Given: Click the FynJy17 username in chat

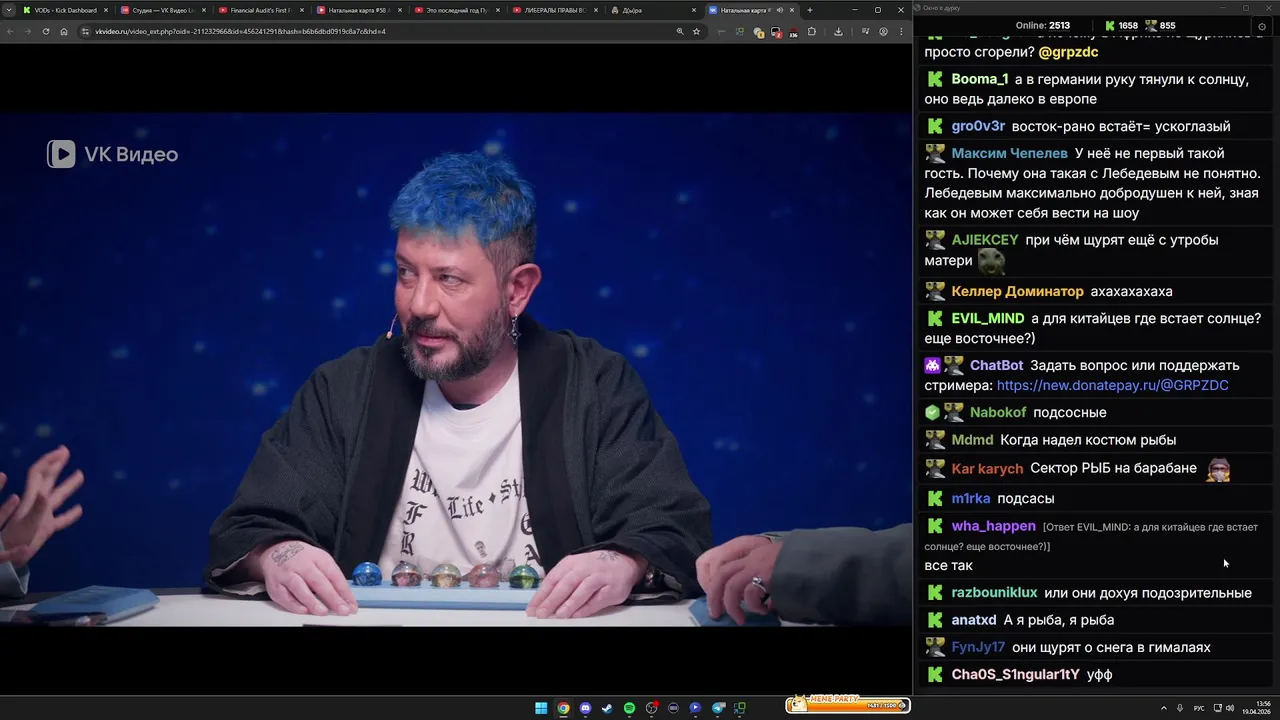Looking at the screenshot, I should (978, 647).
